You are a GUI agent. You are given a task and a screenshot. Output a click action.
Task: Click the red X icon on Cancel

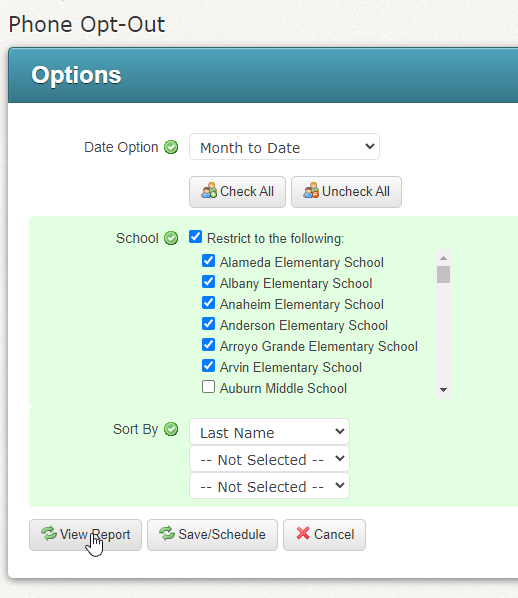click(x=303, y=534)
